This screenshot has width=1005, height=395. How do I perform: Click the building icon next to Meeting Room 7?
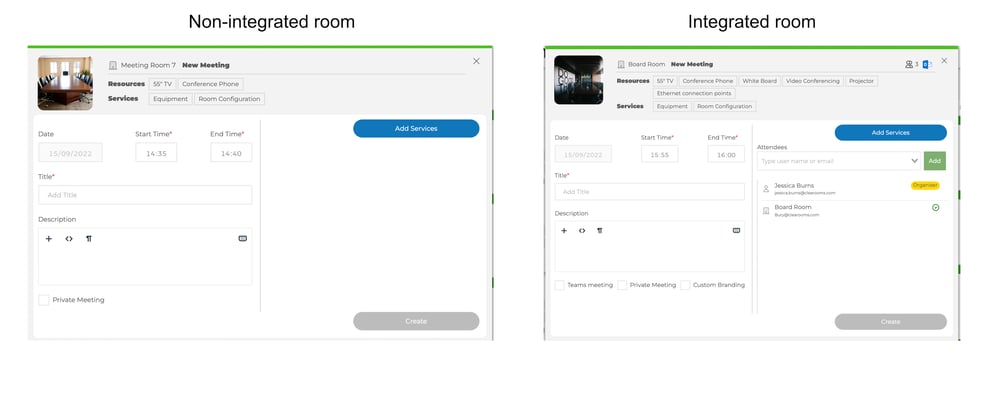point(113,65)
